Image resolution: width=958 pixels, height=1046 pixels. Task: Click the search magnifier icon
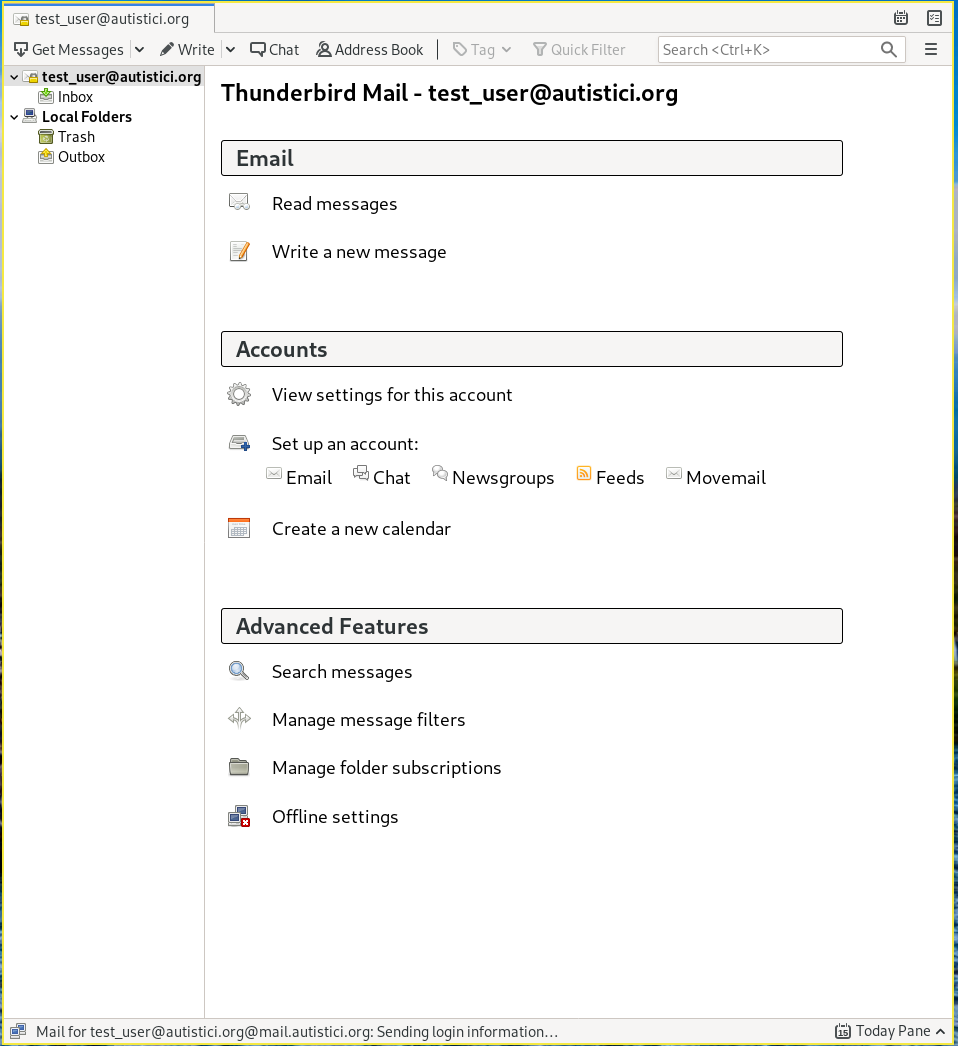[x=888, y=49]
